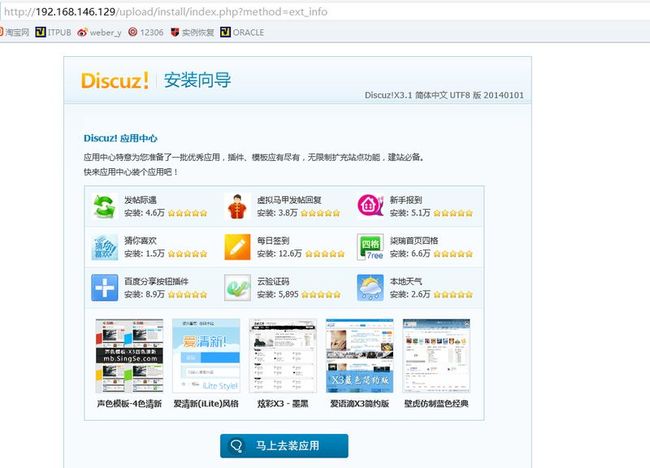Open the ORACLE bookmark label
The image size is (650, 468).
coord(248,32)
